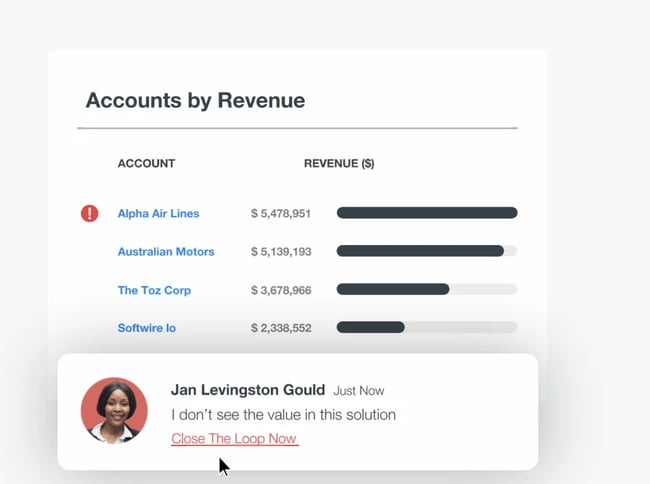Sort by the REVENUE ($) column header

pos(339,164)
